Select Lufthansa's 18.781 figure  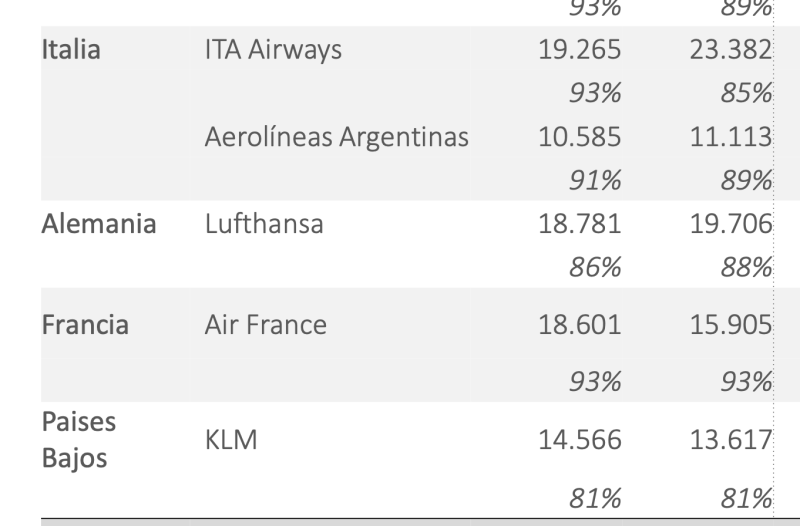coord(580,224)
